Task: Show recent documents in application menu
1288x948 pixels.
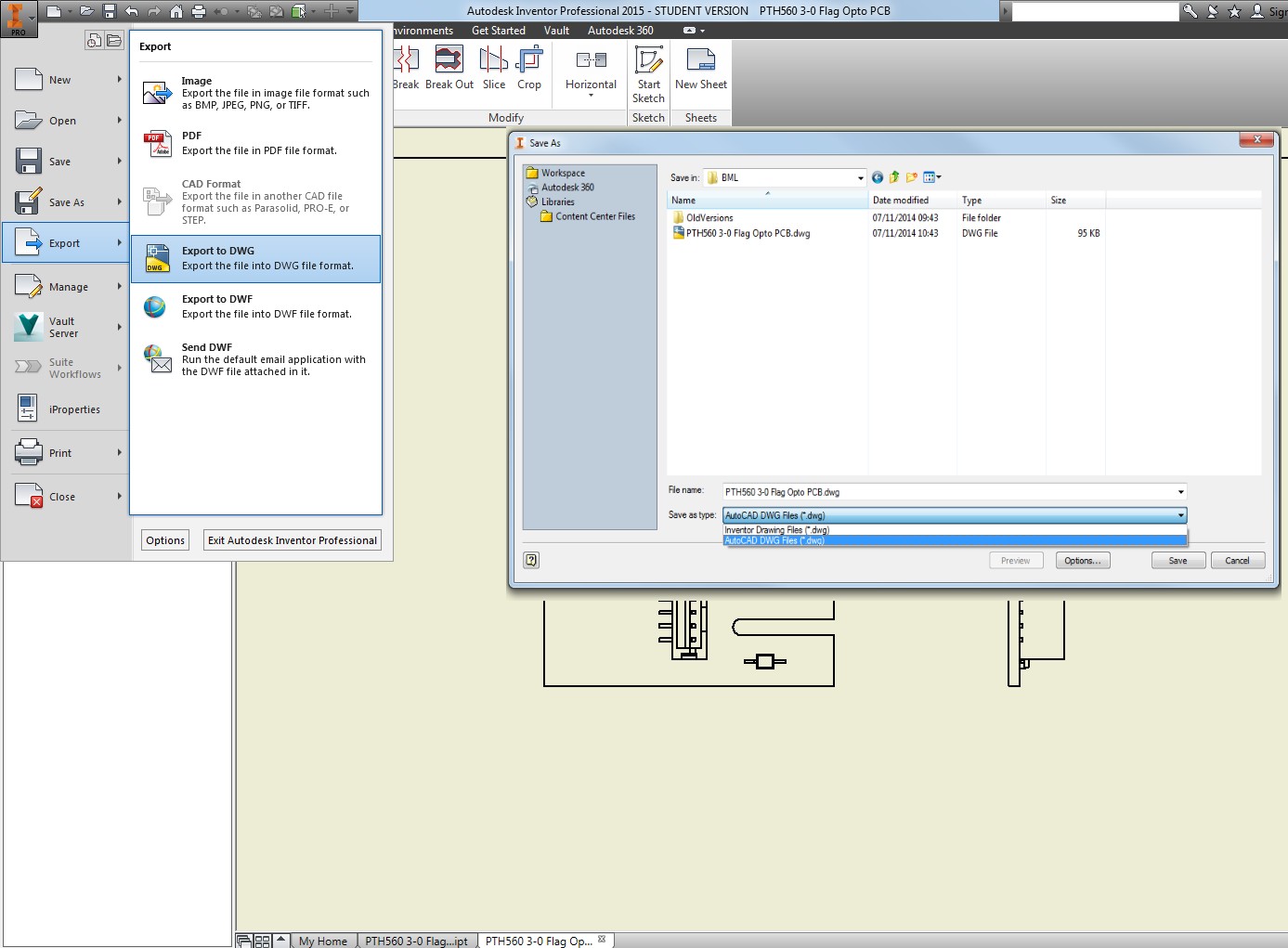Action: [x=94, y=41]
